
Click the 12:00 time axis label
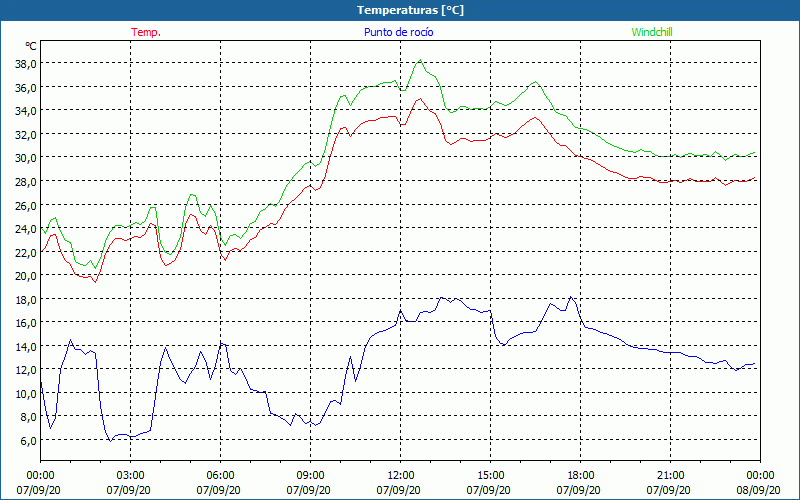click(401, 476)
